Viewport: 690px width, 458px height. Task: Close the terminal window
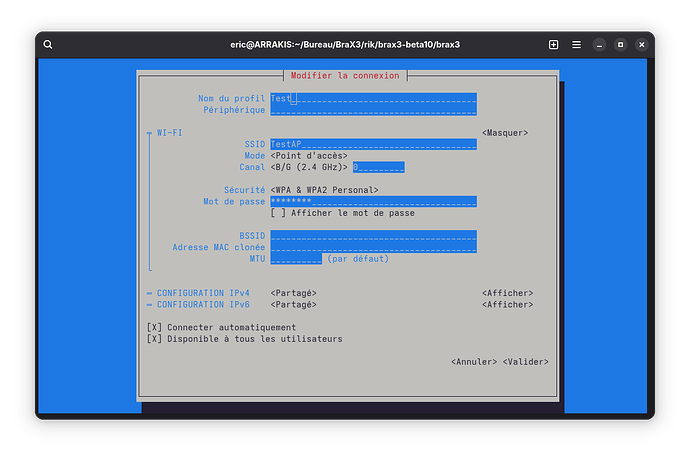click(x=641, y=45)
